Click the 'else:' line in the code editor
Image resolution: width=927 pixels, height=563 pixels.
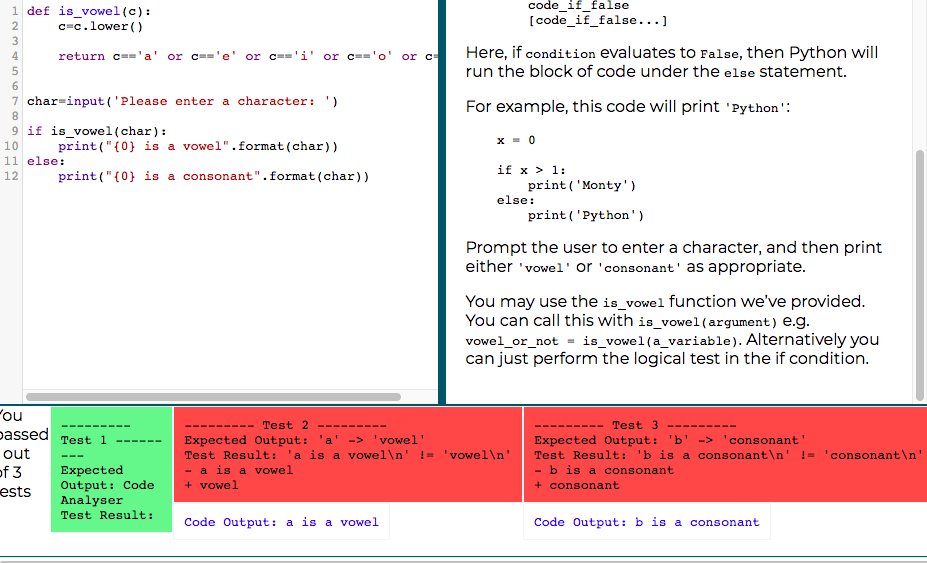click(x=46, y=161)
